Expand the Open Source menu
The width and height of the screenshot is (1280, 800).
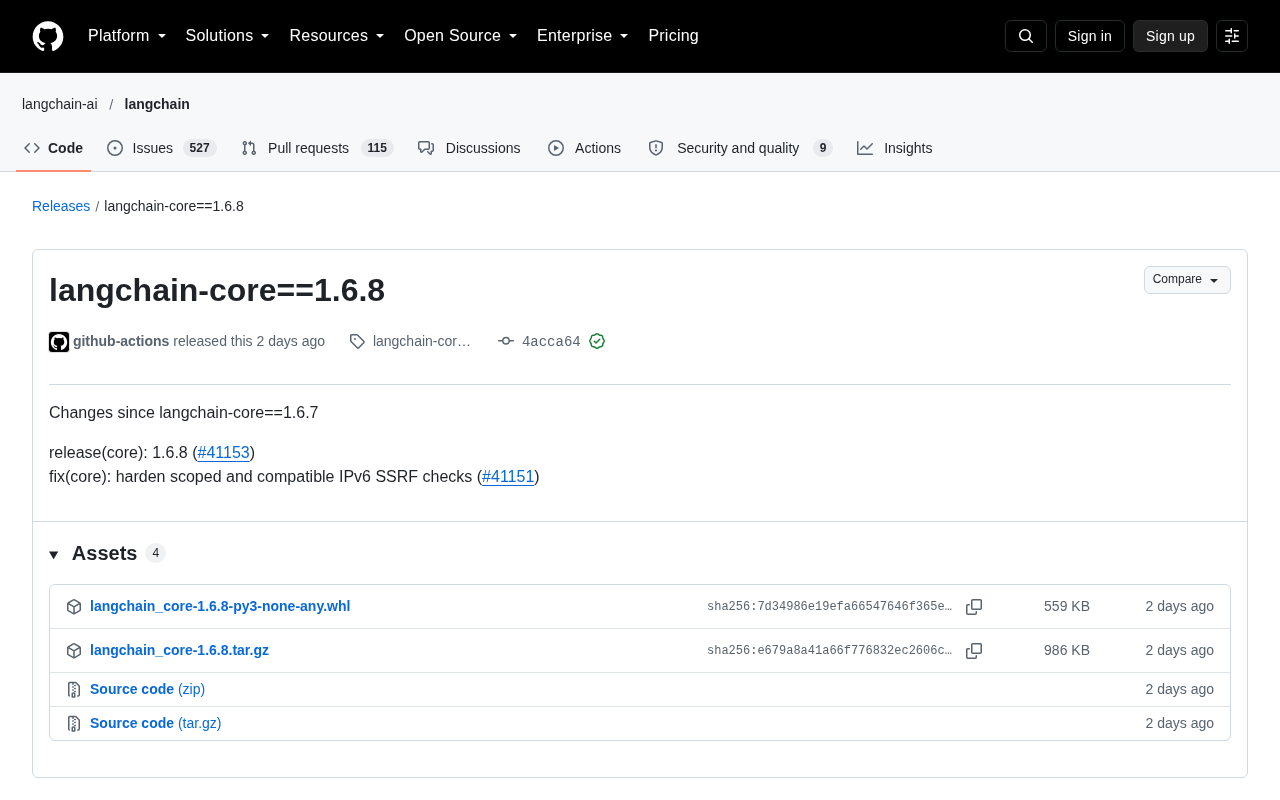pos(461,36)
